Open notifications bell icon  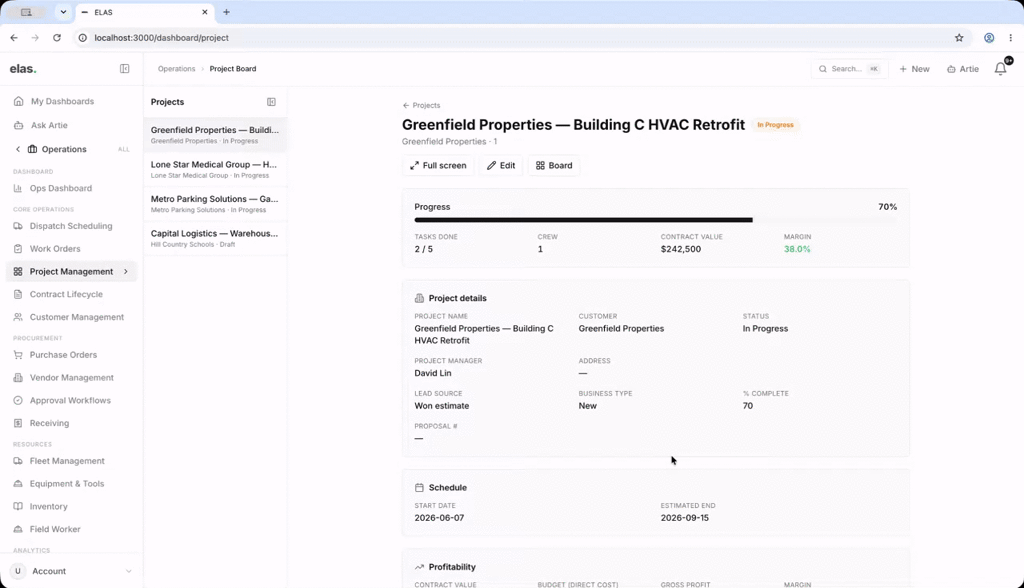1000,69
